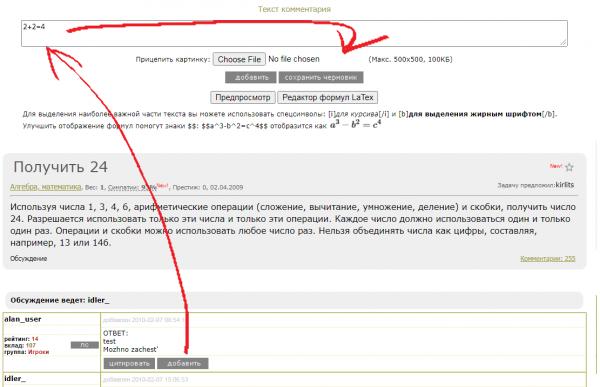
Task: Click the 'Симпатии' rating label
Action: pyautogui.click(x=122, y=188)
